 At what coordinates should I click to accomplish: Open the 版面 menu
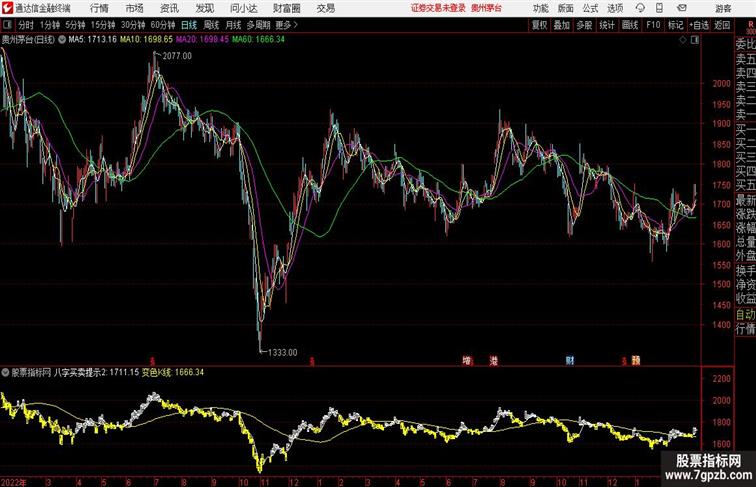[566, 8]
